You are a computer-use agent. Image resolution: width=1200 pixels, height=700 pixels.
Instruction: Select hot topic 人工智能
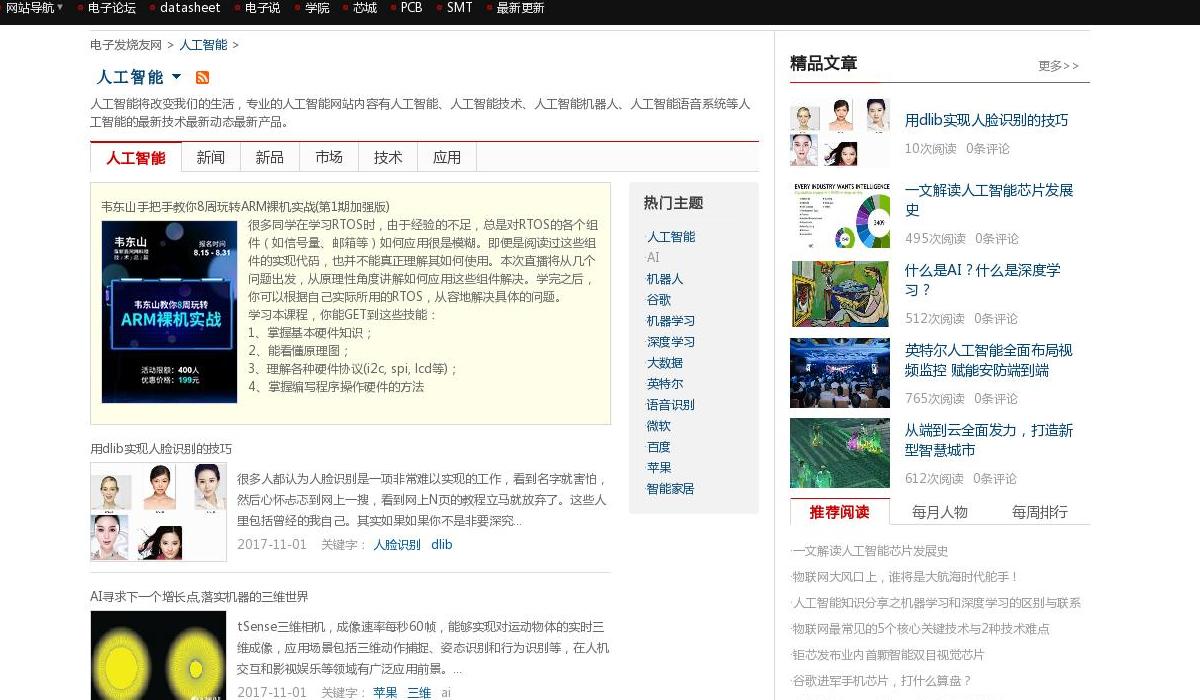coord(671,237)
